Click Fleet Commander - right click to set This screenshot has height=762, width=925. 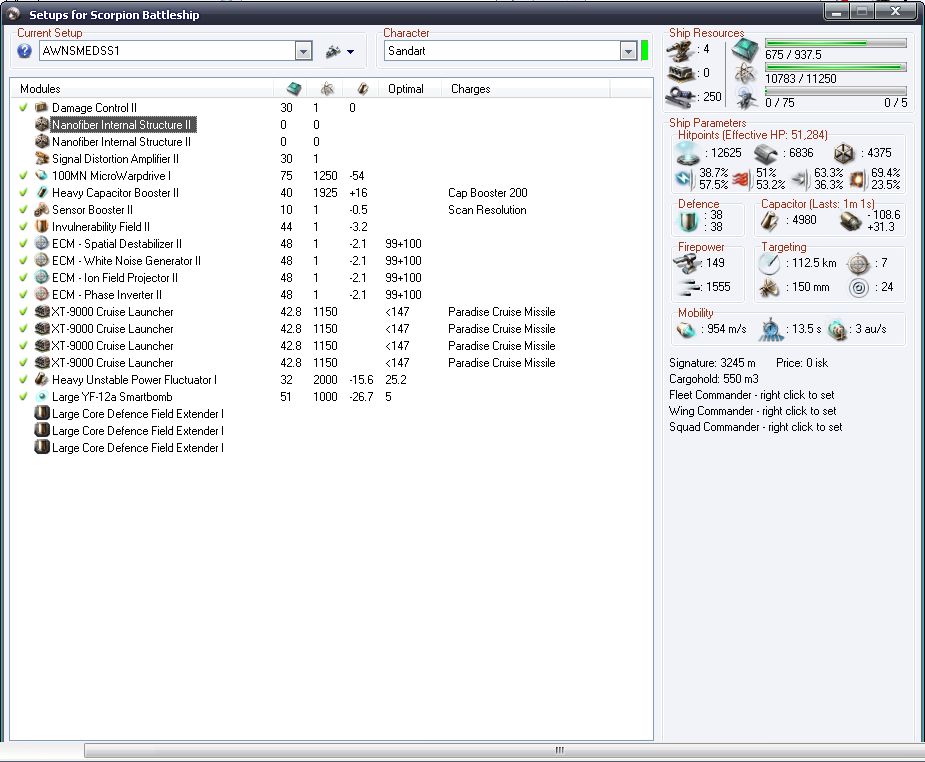click(x=752, y=395)
